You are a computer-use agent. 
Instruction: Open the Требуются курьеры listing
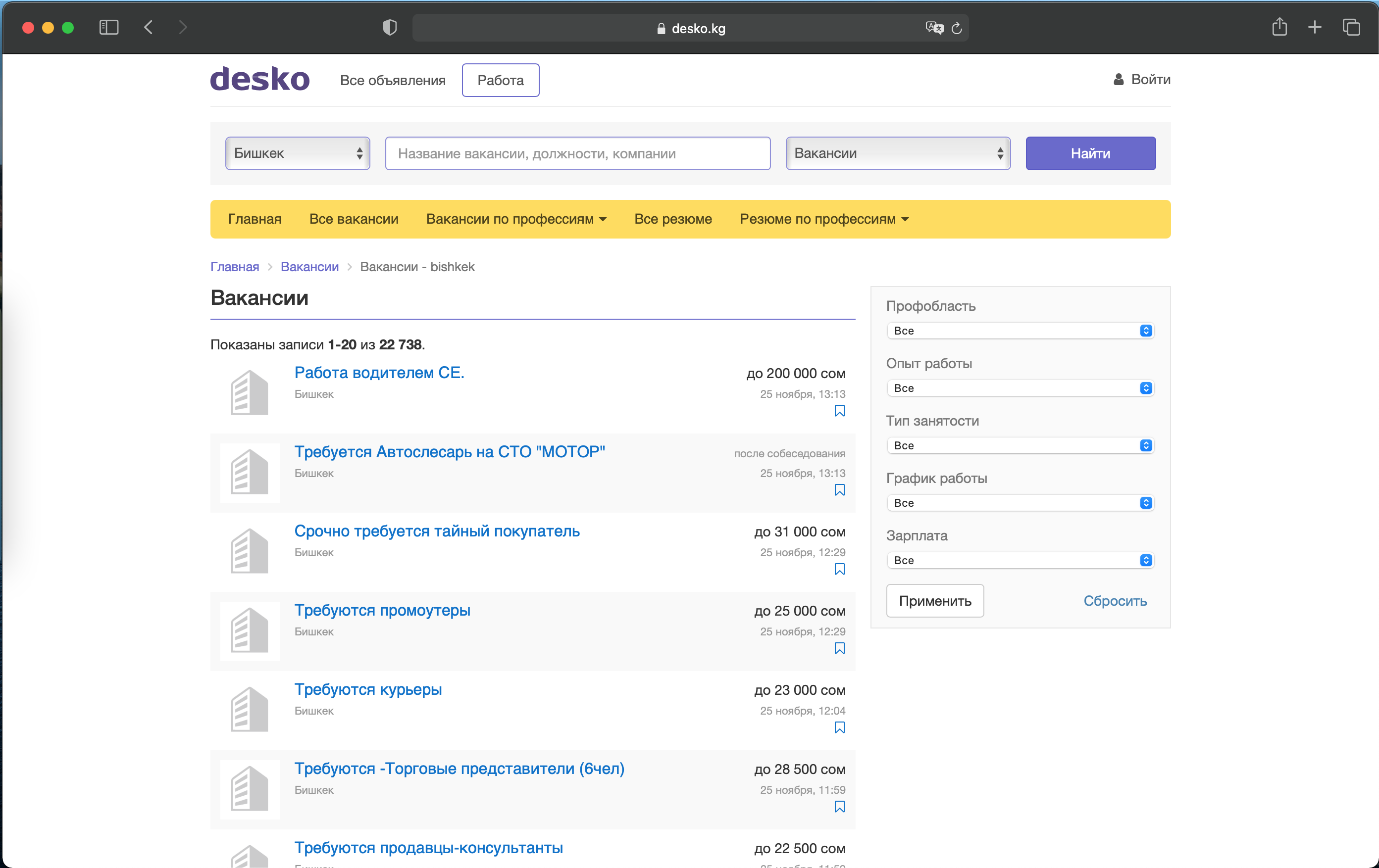click(x=368, y=689)
